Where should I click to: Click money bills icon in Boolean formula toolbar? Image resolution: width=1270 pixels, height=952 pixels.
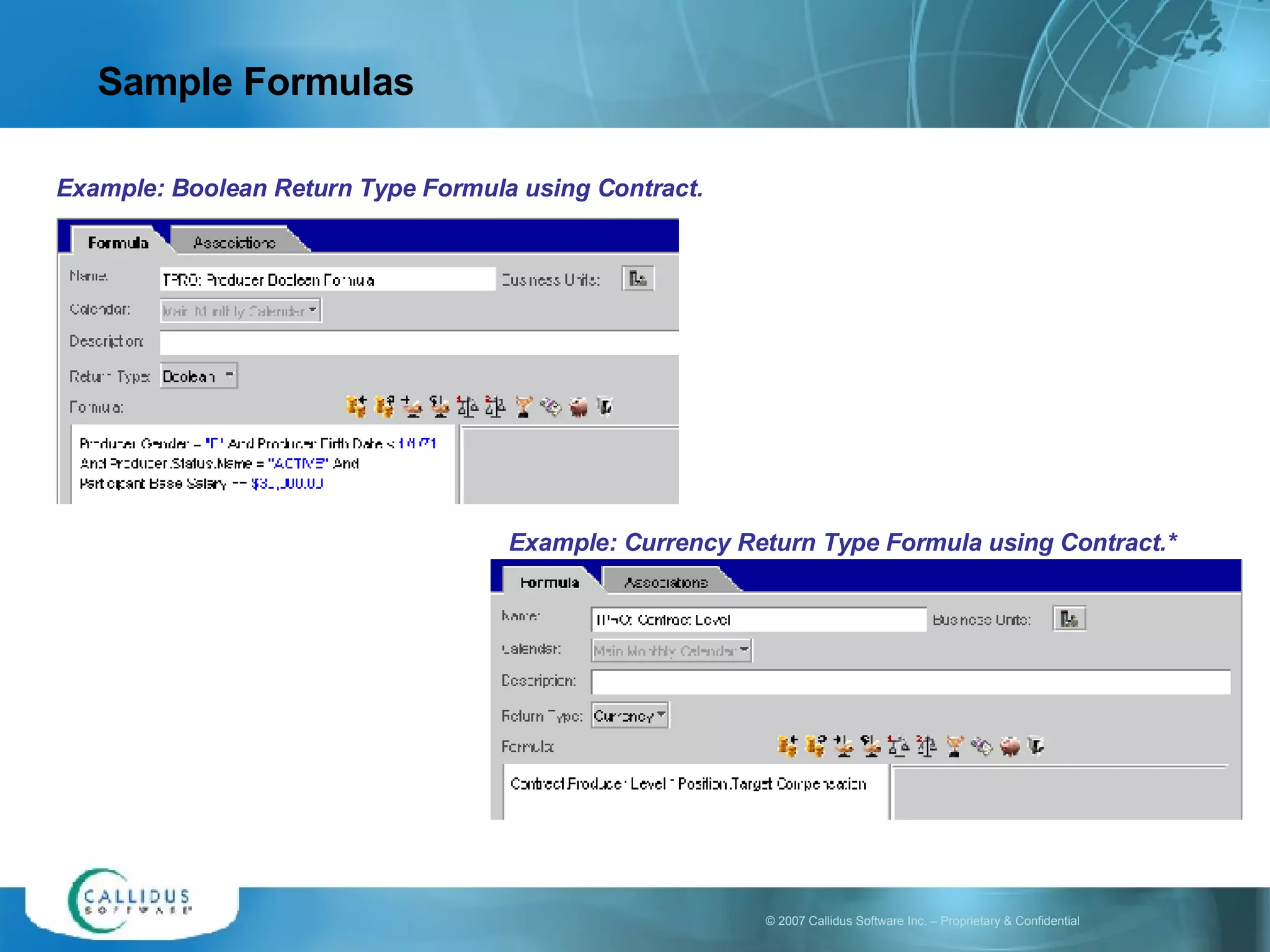pyautogui.click(x=551, y=407)
